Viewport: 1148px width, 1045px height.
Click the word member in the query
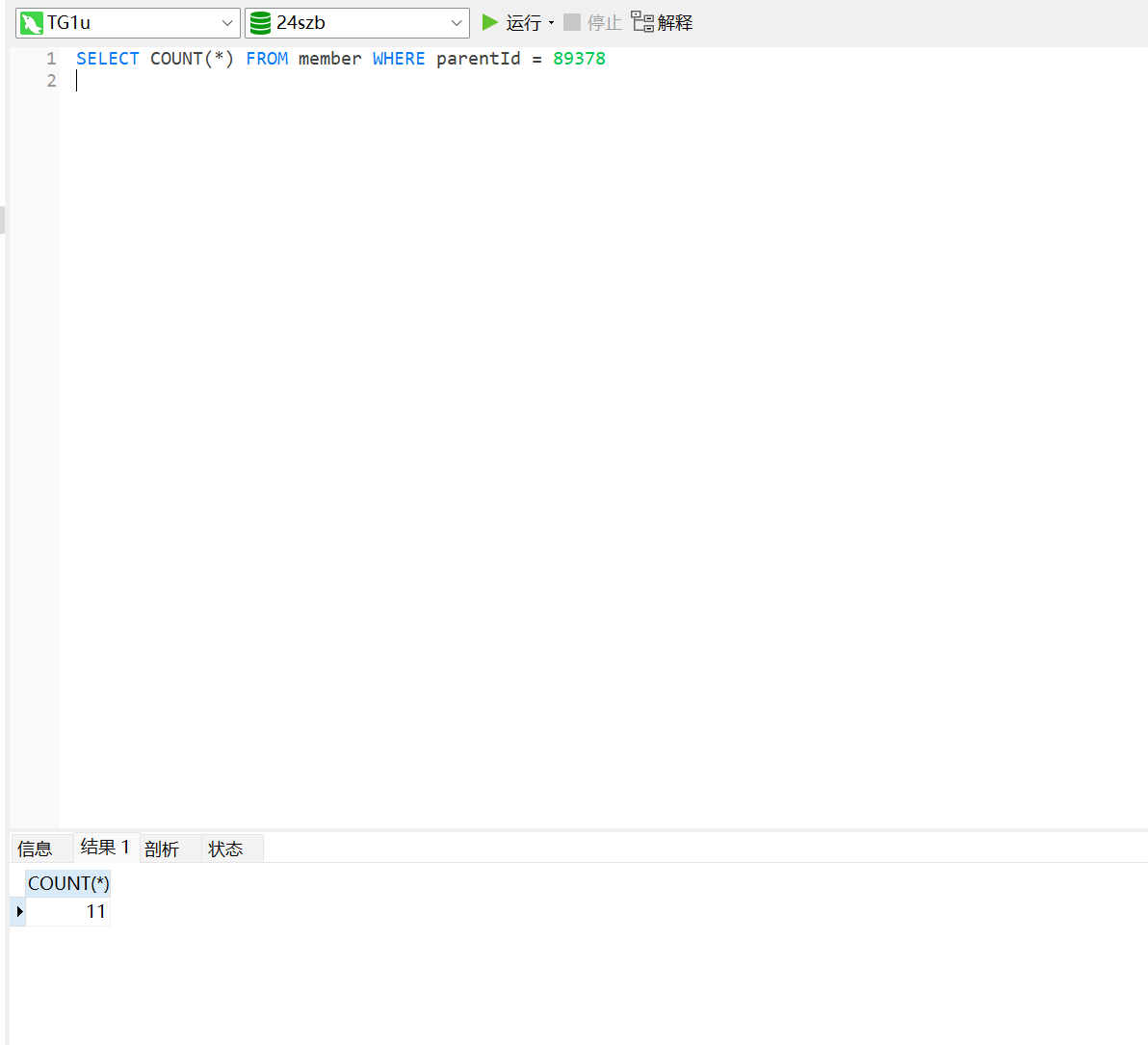330,59
